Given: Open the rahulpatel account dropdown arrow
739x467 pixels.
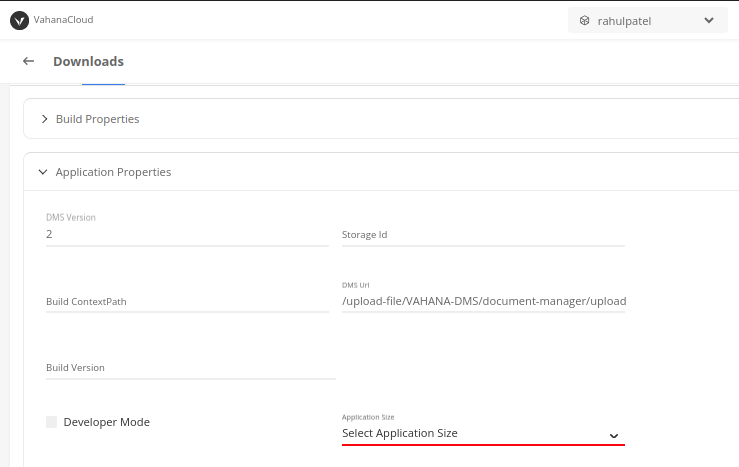Looking at the screenshot, I should pyautogui.click(x=709, y=20).
